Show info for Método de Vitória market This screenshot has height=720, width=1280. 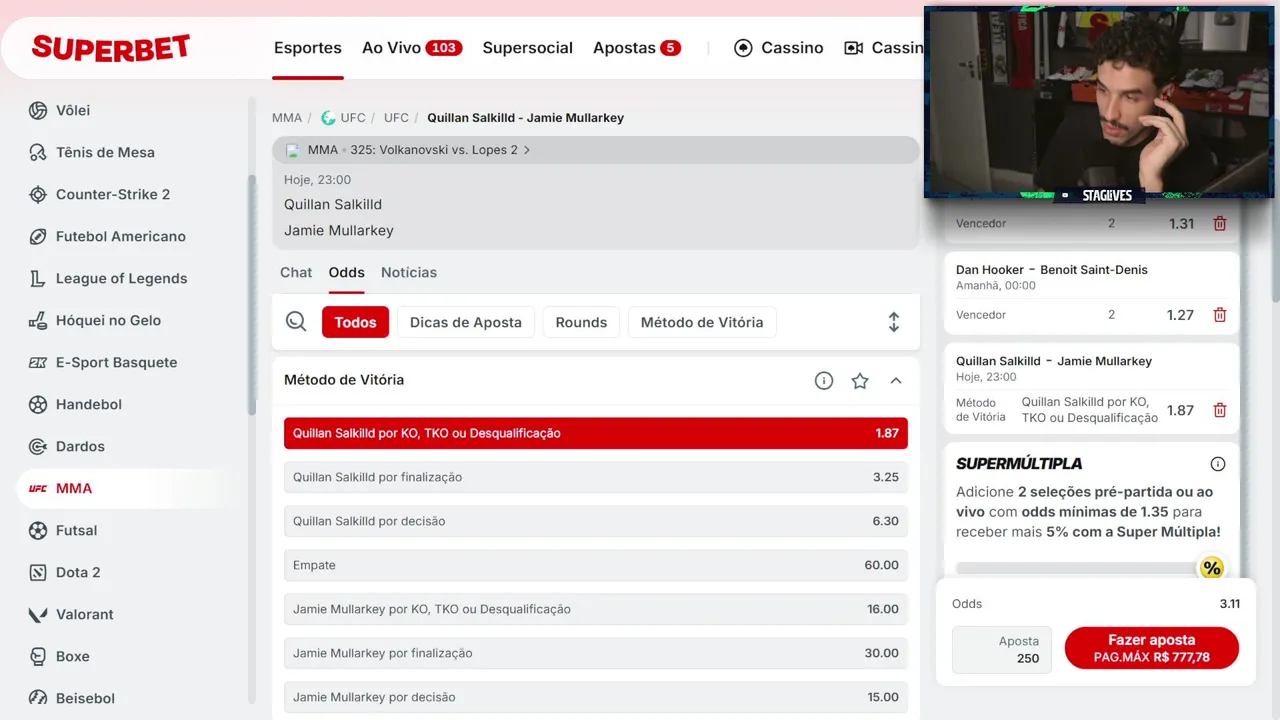coord(824,380)
